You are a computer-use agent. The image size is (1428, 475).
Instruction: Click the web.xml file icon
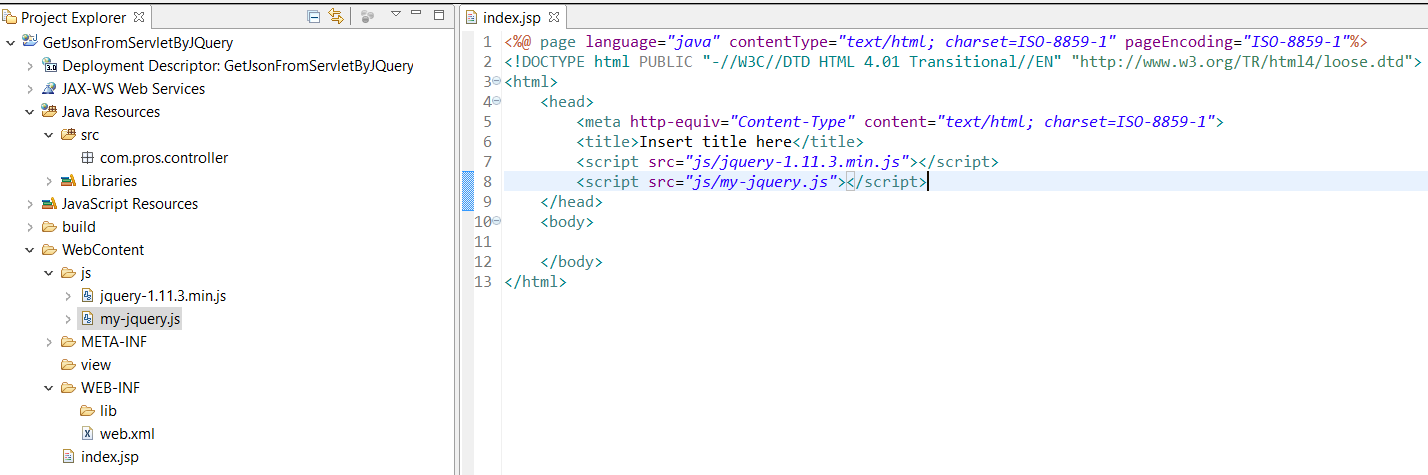[x=87, y=434]
